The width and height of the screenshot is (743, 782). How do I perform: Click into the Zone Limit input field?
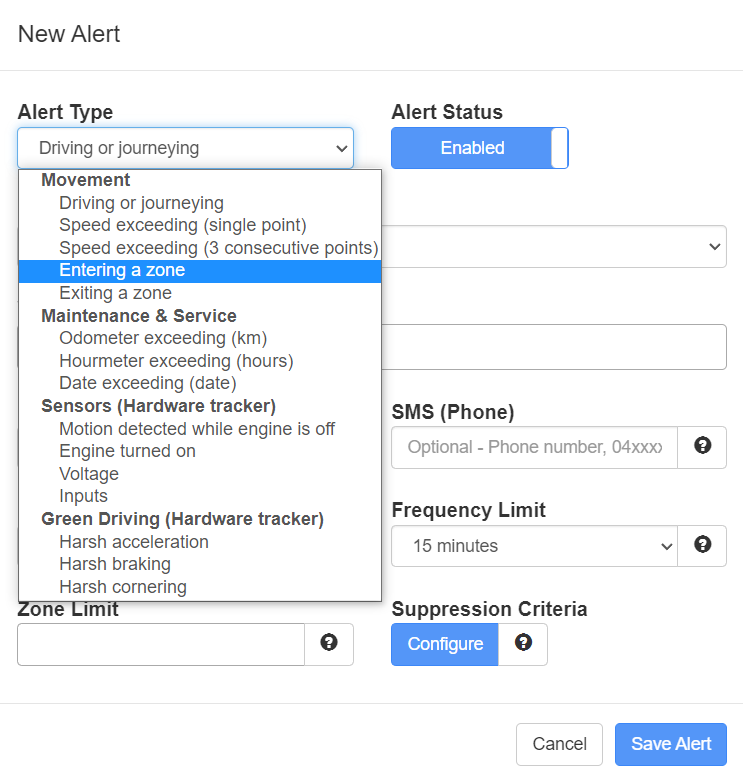(x=161, y=644)
